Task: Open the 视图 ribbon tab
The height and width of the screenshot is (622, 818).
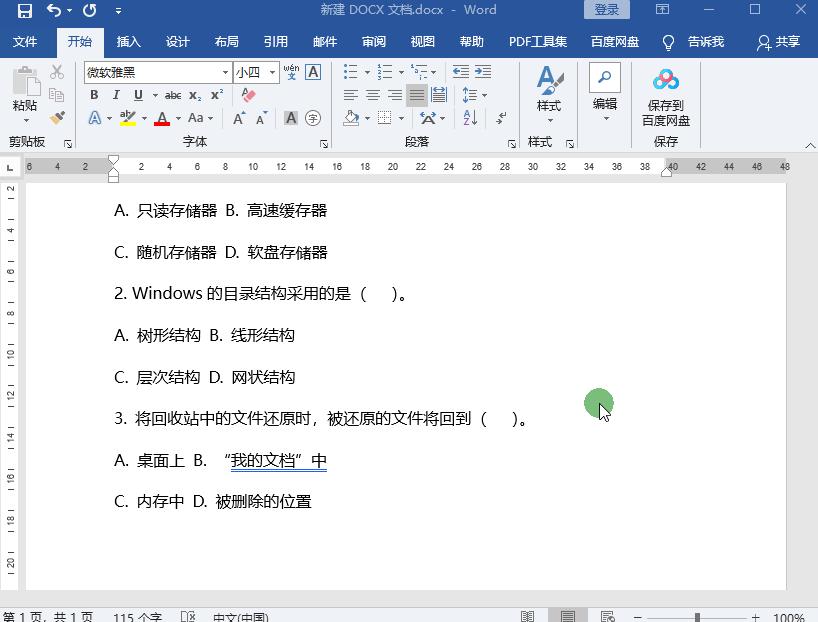Action: click(421, 42)
